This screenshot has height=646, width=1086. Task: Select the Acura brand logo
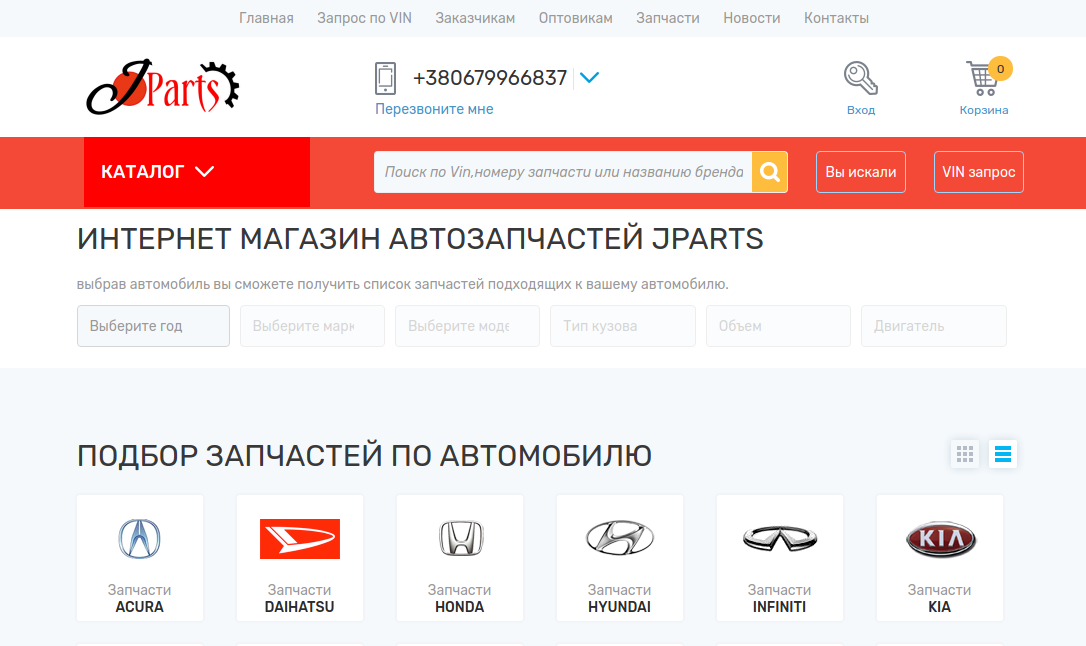(139, 538)
